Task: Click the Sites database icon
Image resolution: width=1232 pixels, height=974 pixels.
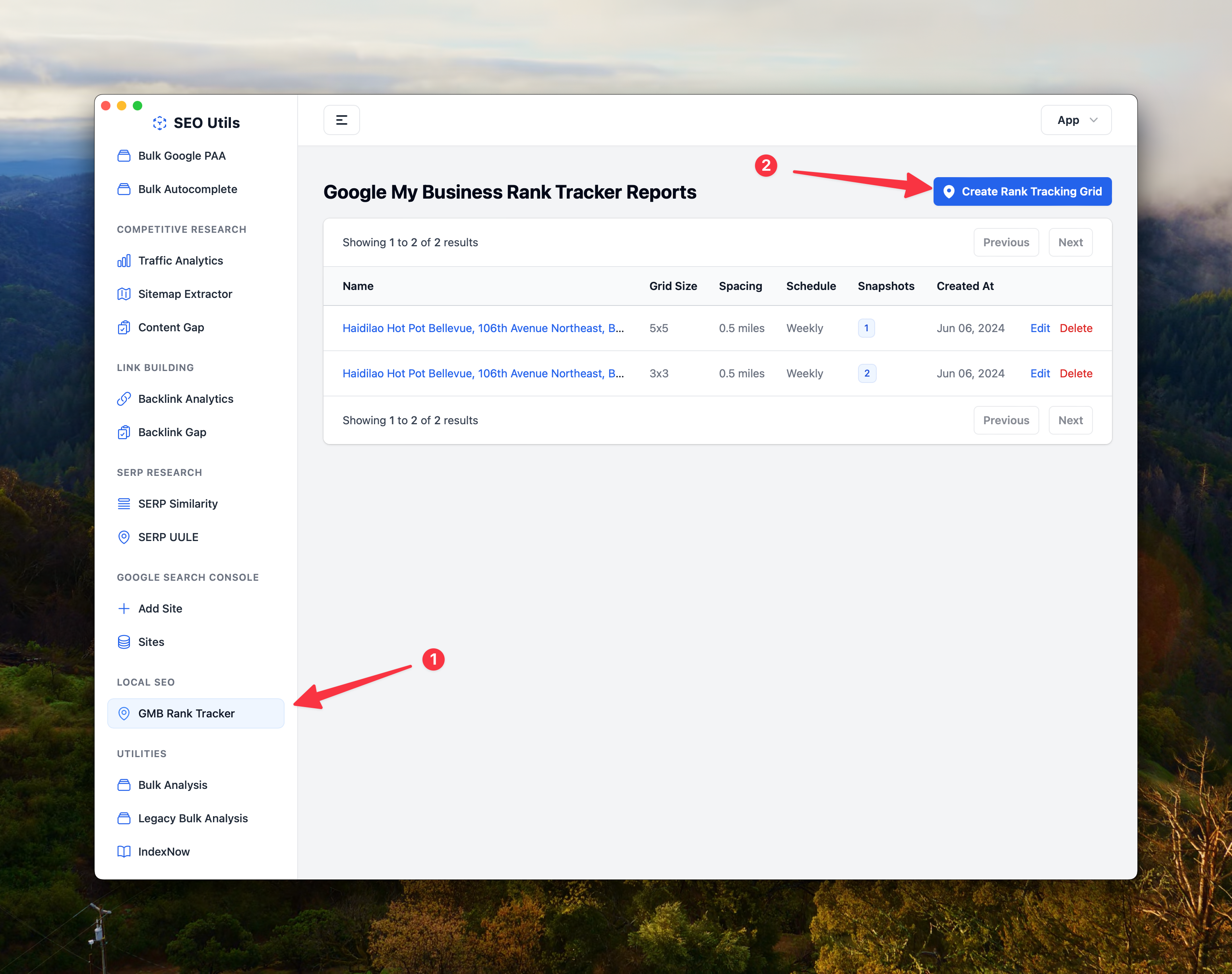Action: (x=124, y=642)
